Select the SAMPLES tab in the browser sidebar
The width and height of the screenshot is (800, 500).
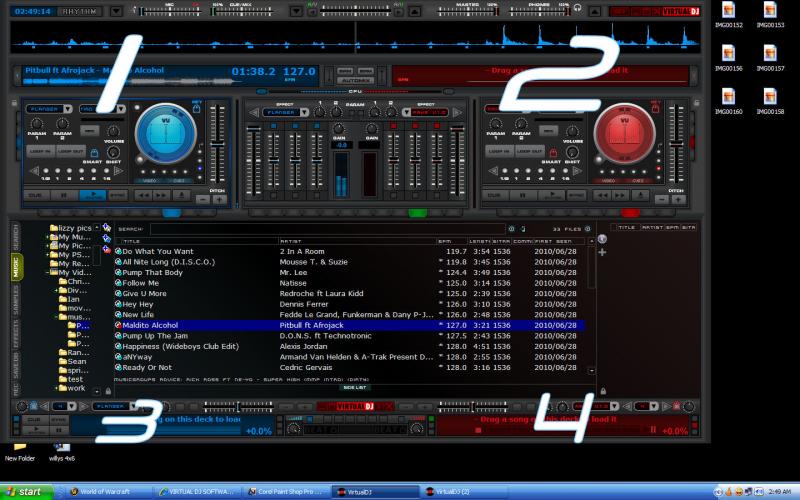(16, 300)
